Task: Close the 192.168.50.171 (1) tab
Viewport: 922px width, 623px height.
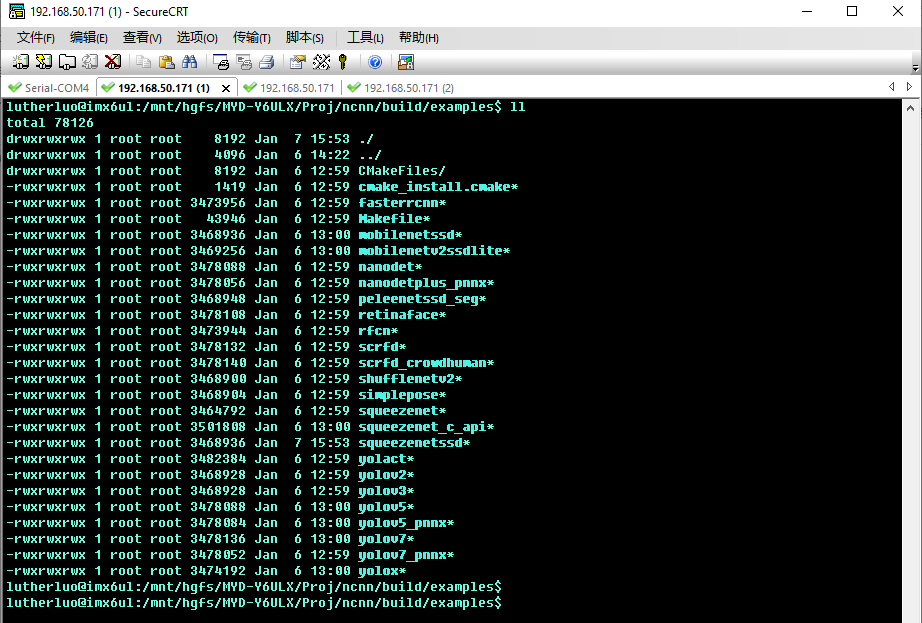Action: [x=226, y=88]
